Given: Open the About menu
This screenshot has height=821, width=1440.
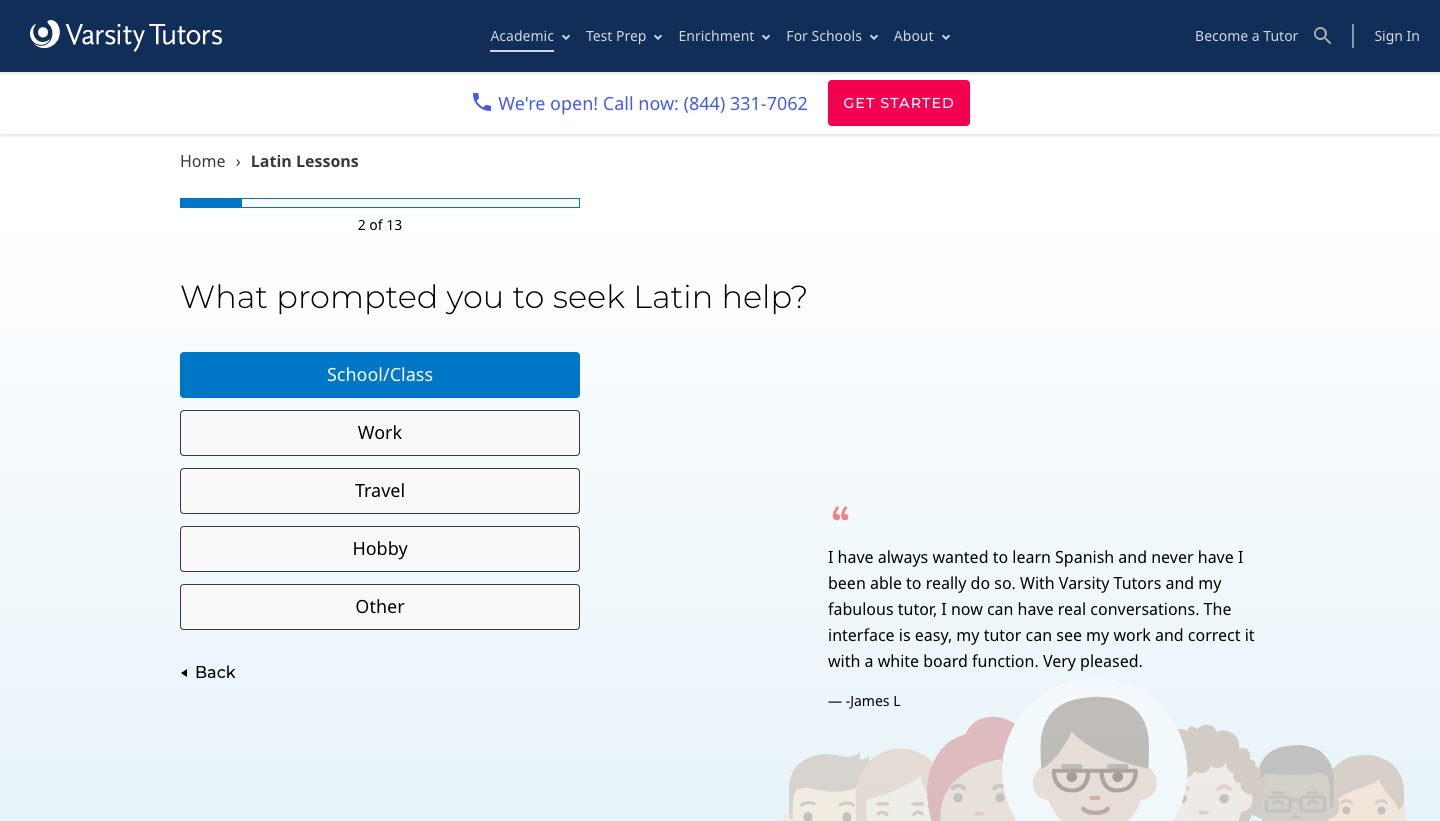Looking at the screenshot, I should click(921, 36).
